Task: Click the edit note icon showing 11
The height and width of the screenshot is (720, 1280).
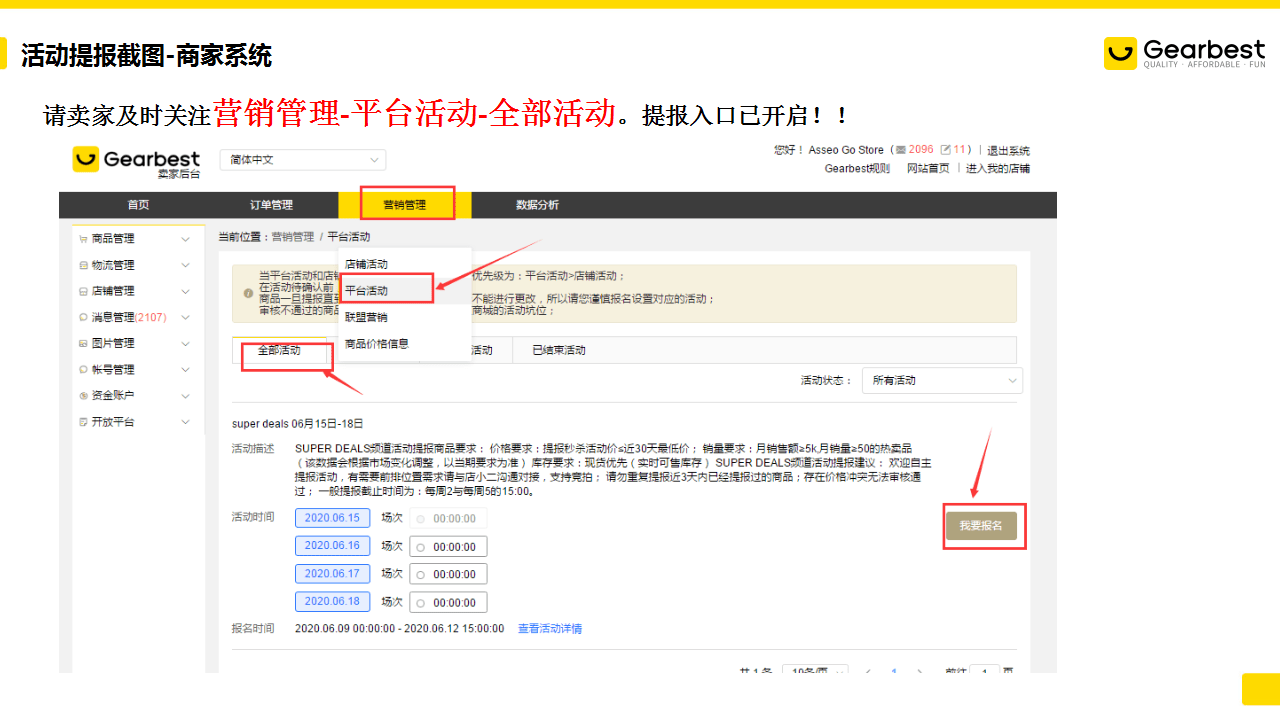Action: click(x=945, y=150)
